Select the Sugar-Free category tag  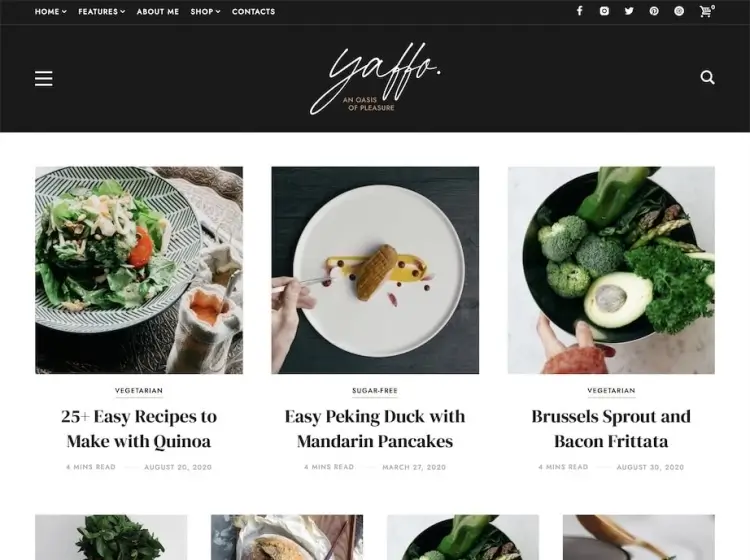tap(375, 391)
